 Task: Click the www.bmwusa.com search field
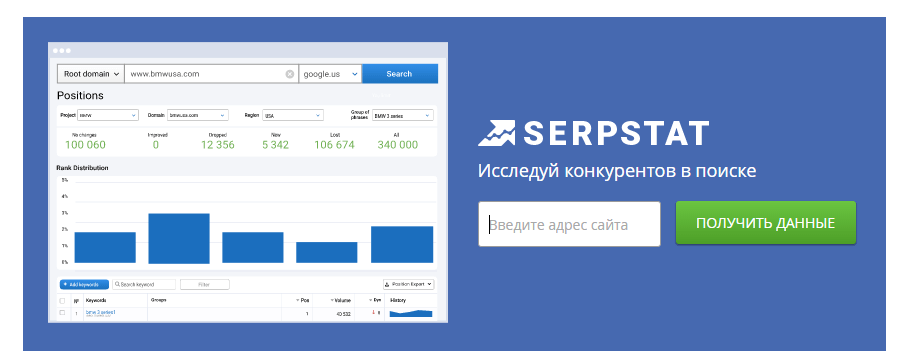pyautogui.click(x=211, y=74)
